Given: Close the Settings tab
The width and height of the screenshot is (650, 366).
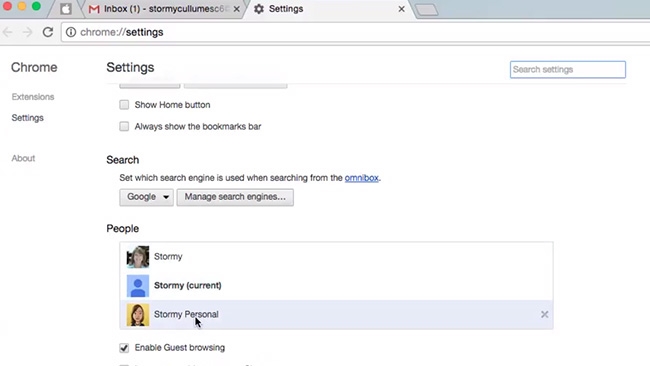Looking at the screenshot, I should click(401, 9).
